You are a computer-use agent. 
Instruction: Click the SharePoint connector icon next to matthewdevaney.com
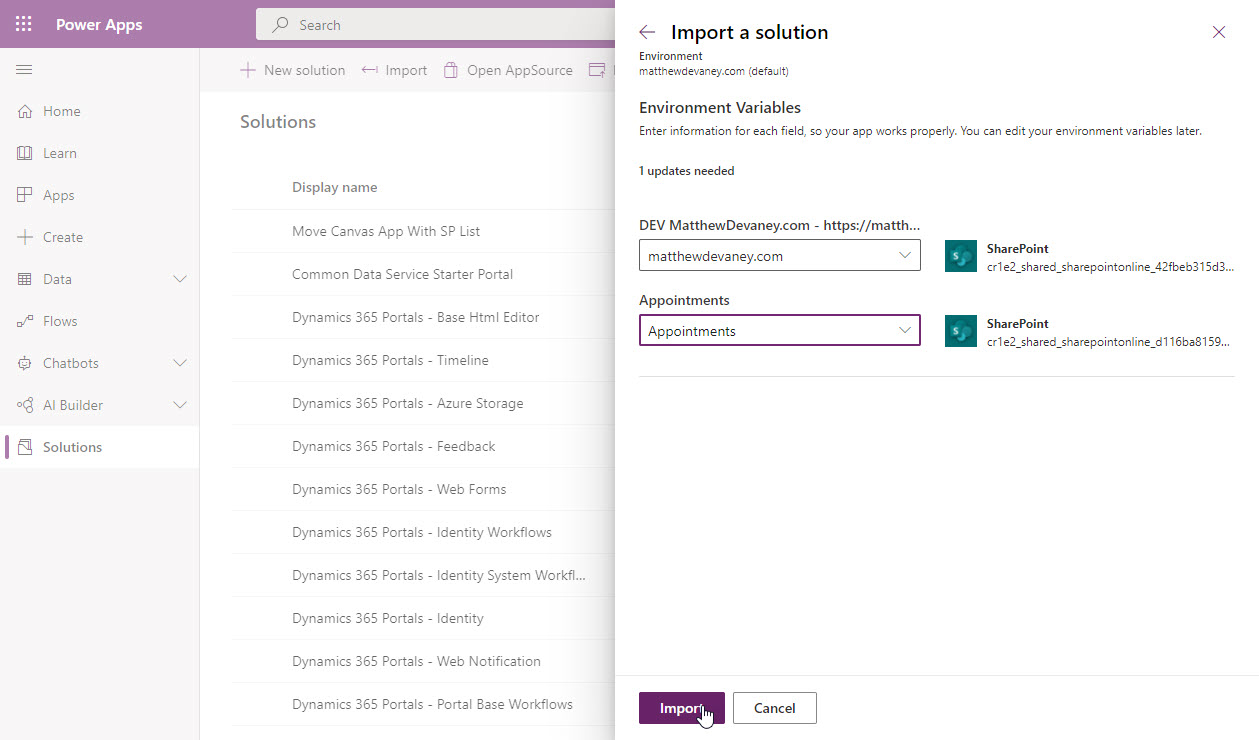pyautogui.click(x=959, y=256)
